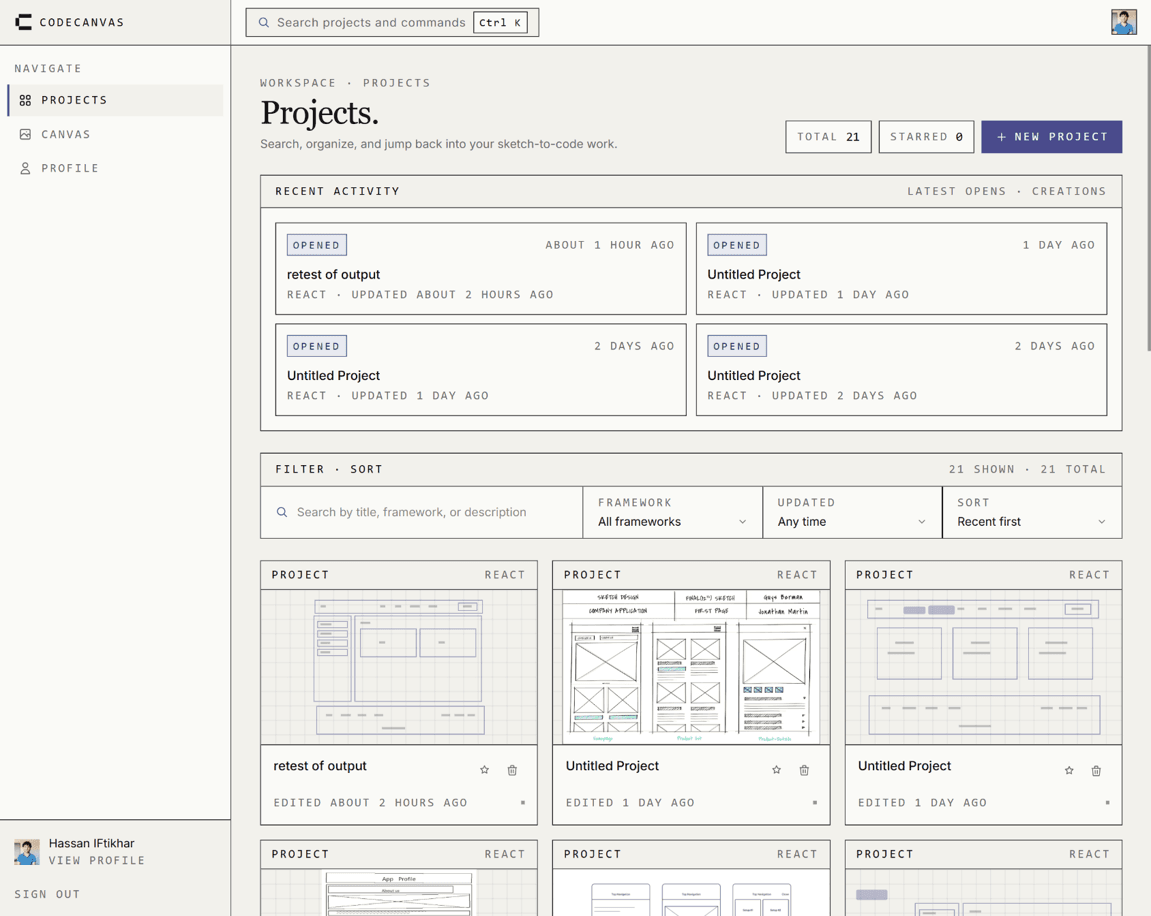Click the Starred 0 counter button
This screenshot has width=1151, height=916.
[926, 137]
